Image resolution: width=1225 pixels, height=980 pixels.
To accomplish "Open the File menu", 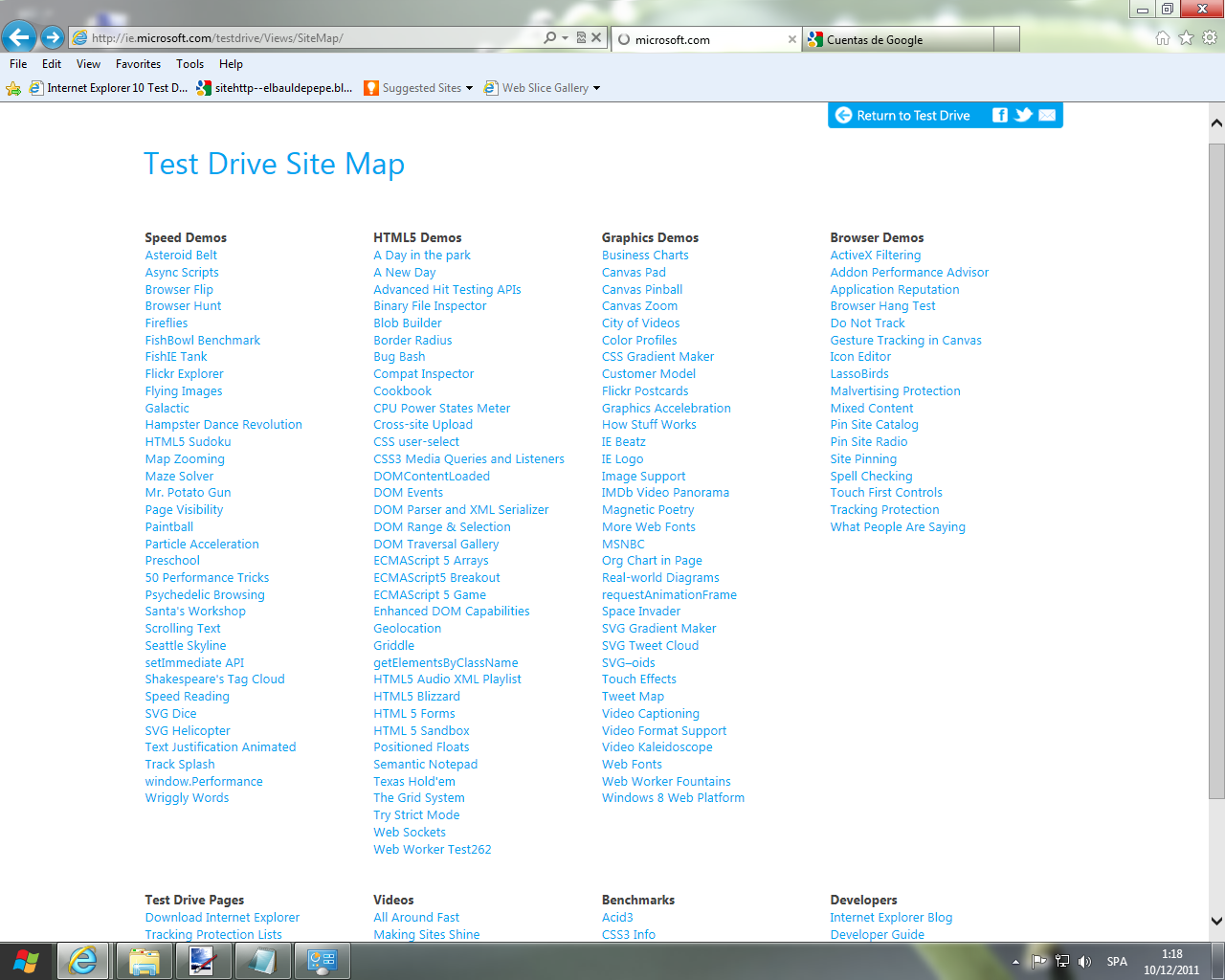I will tap(18, 64).
